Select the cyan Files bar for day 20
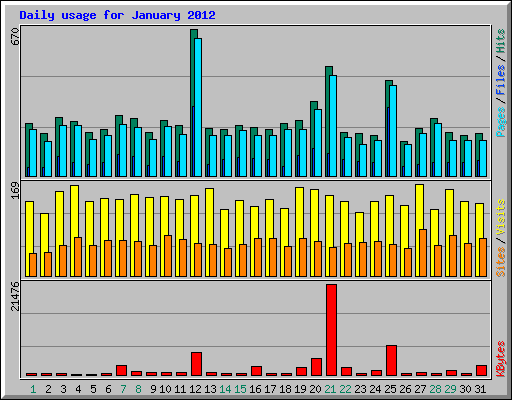The width and height of the screenshot is (512, 400). point(318,143)
